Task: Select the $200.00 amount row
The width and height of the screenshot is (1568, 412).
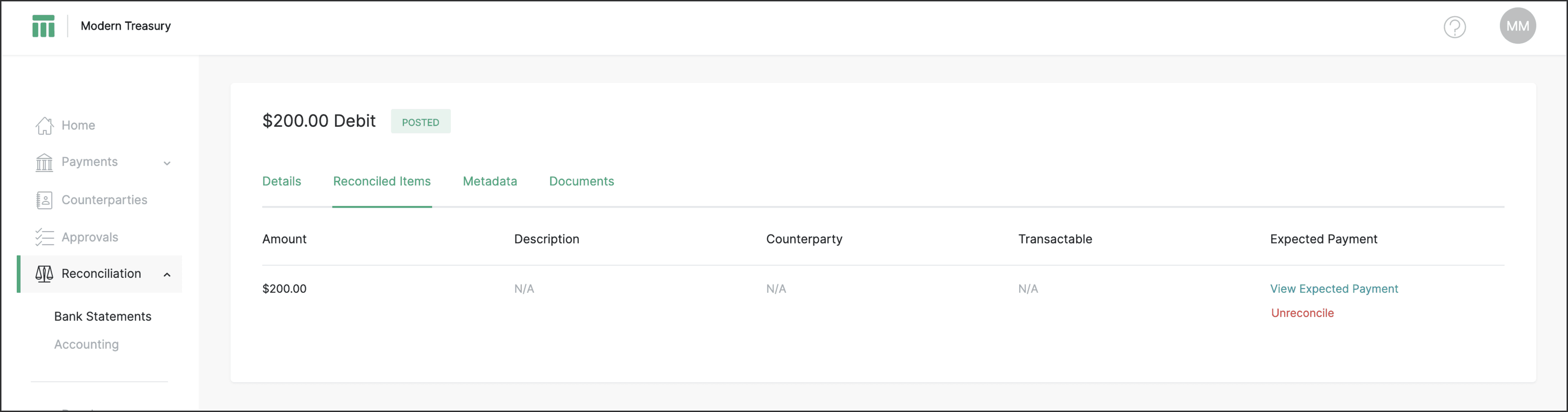Action: [284, 289]
